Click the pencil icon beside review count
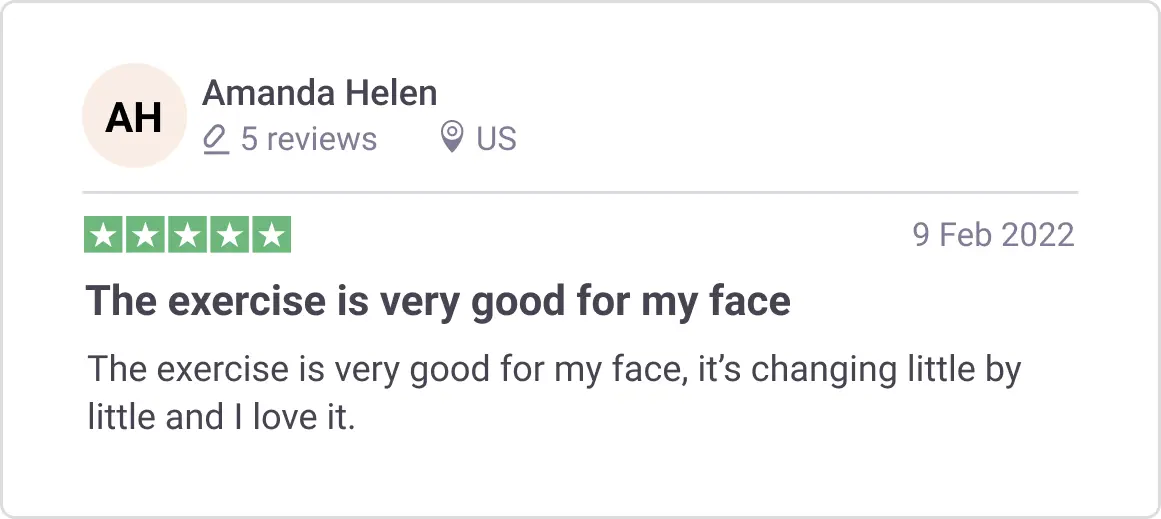 (215, 139)
